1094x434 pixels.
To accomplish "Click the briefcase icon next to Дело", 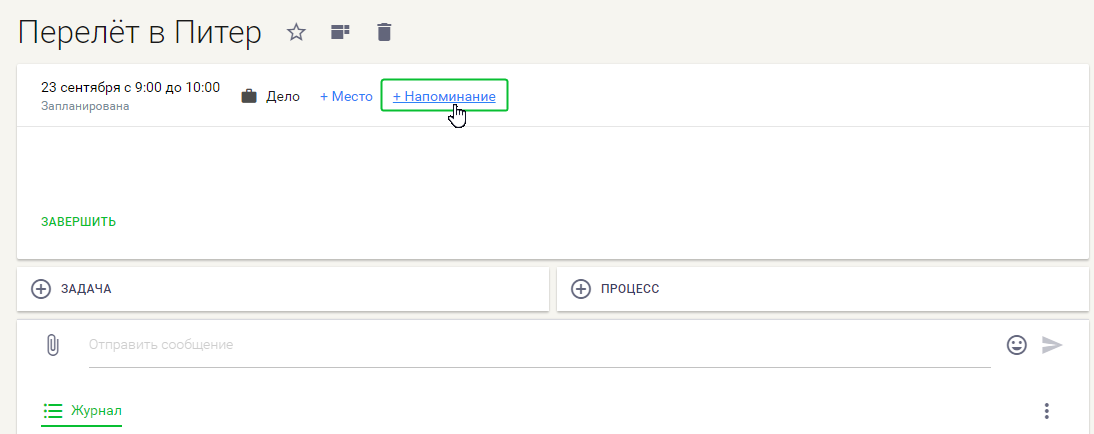I will pos(249,96).
